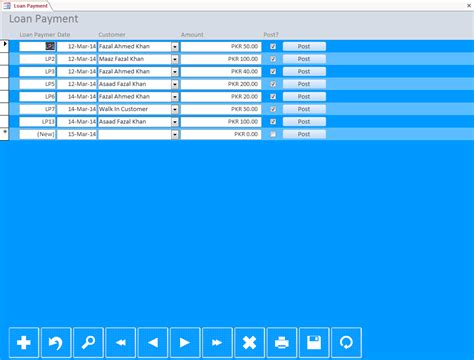Select record selector of first row

tap(4, 46)
